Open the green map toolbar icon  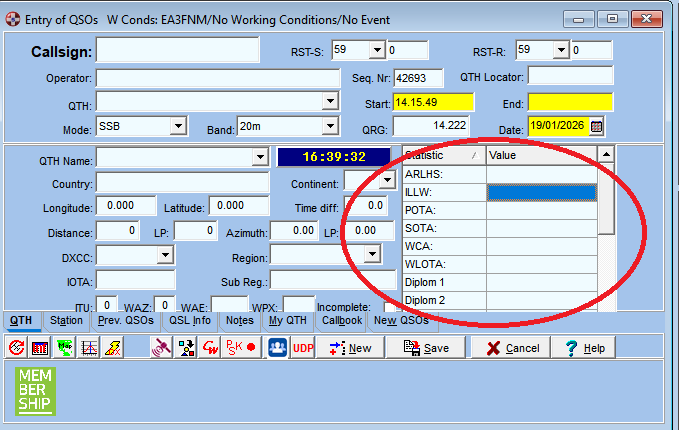[x=65, y=348]
